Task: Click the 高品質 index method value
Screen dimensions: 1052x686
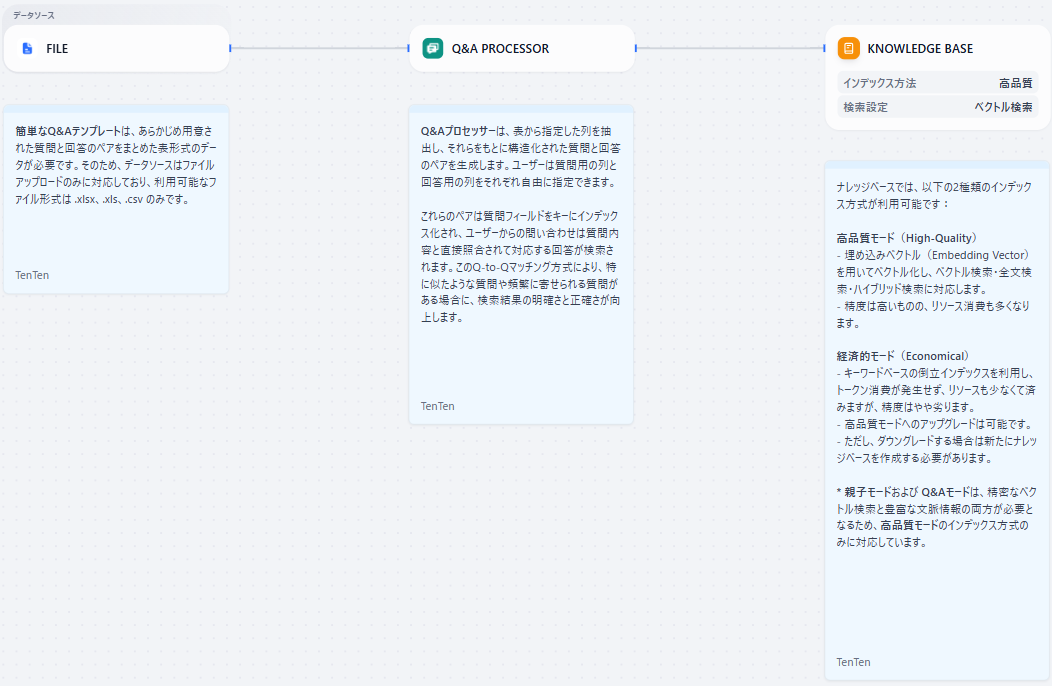Action: [x=1015, y=83]
